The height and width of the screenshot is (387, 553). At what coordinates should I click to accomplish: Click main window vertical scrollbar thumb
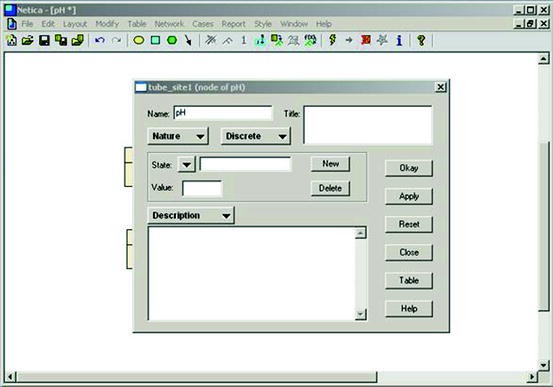[x=543, y=226]
